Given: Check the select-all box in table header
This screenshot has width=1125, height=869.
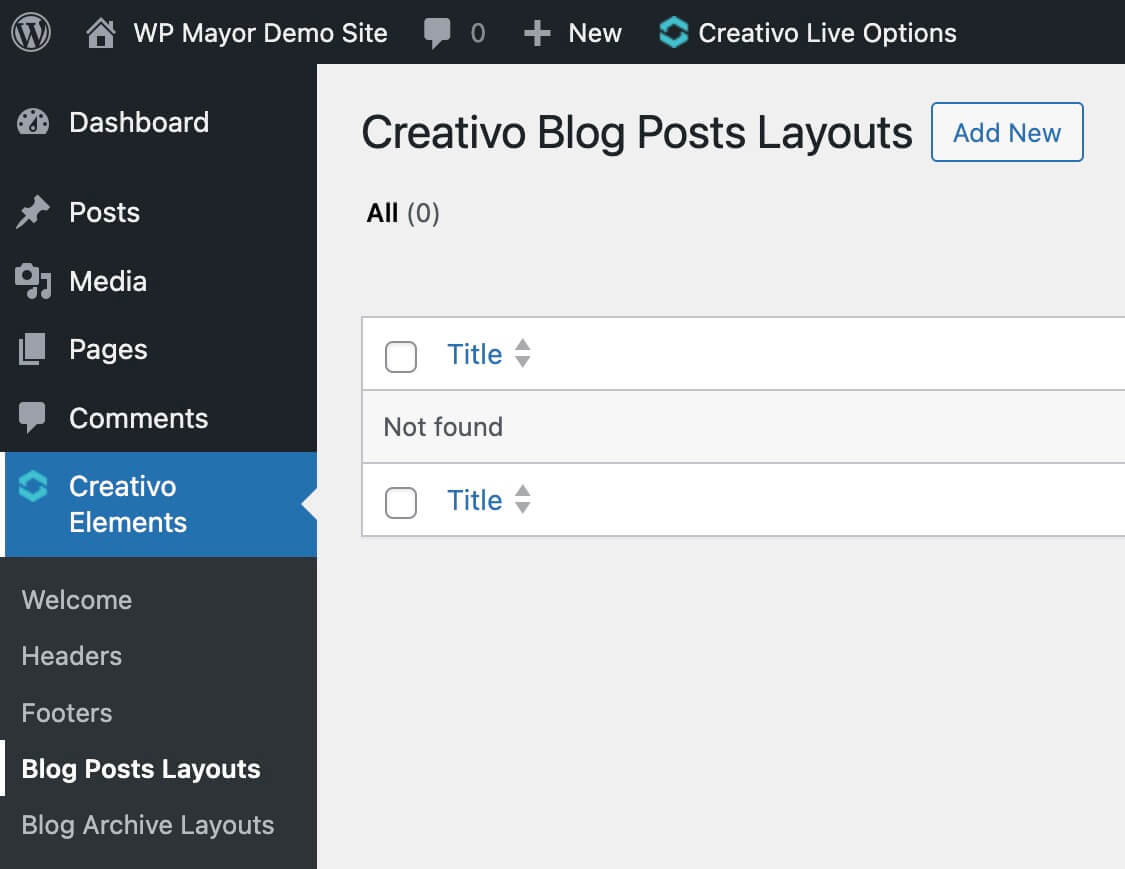Looking at the screenshot, I should [401, 356].
